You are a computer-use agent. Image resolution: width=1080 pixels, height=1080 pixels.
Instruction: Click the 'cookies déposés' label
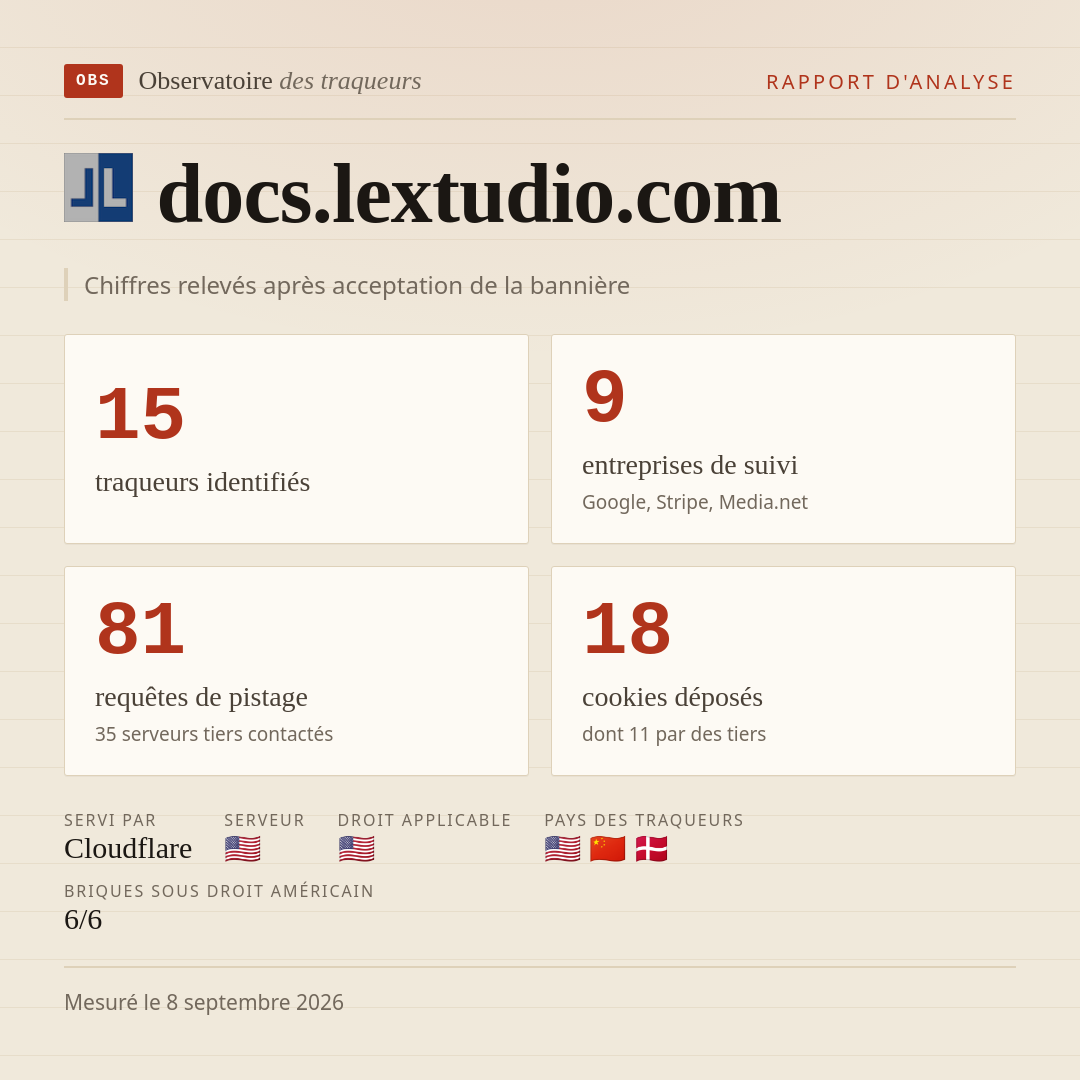point(672,697)
